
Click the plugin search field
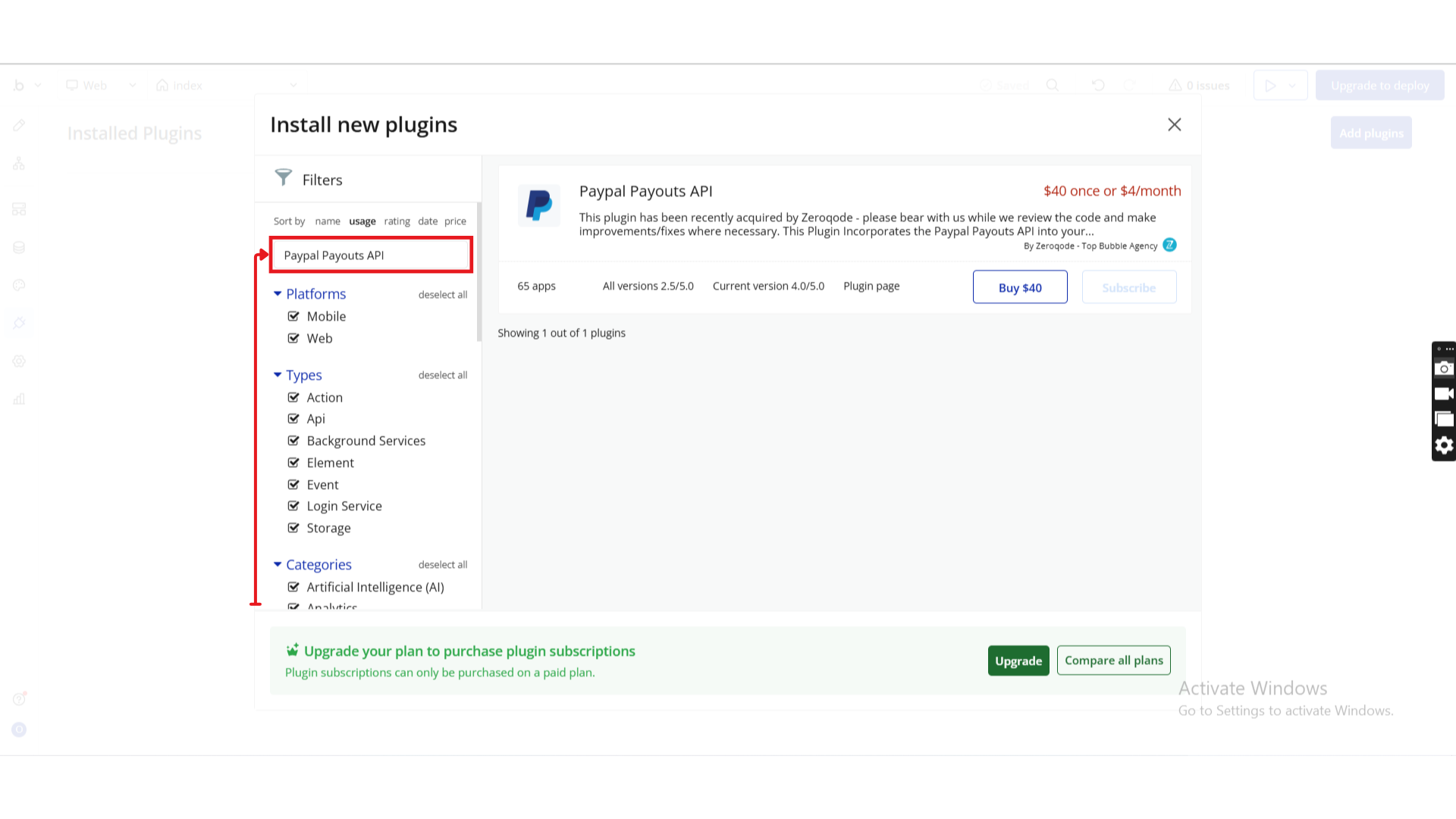coord(372,255)
